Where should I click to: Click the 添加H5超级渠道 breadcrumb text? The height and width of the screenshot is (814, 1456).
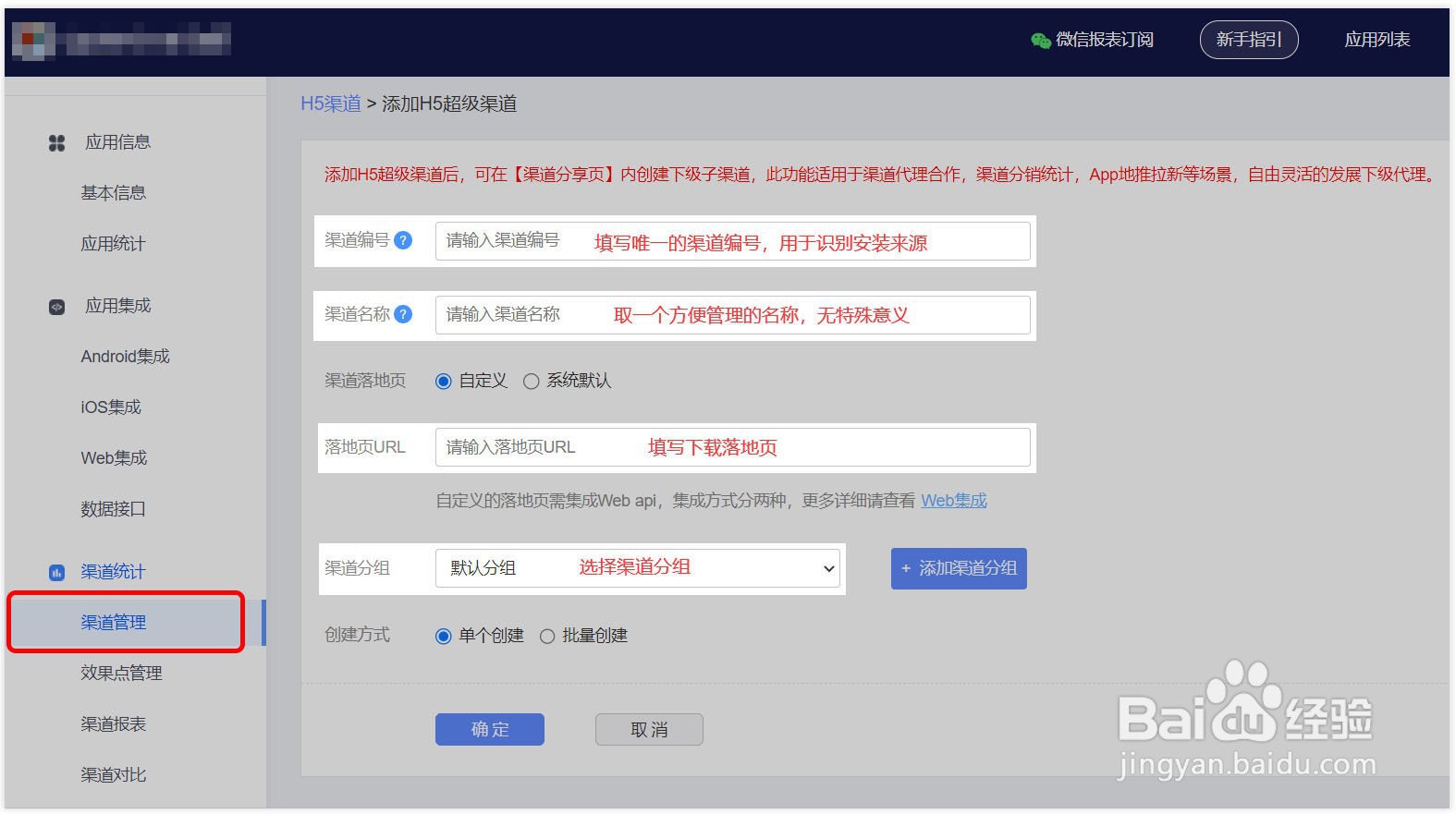[449, 103]
